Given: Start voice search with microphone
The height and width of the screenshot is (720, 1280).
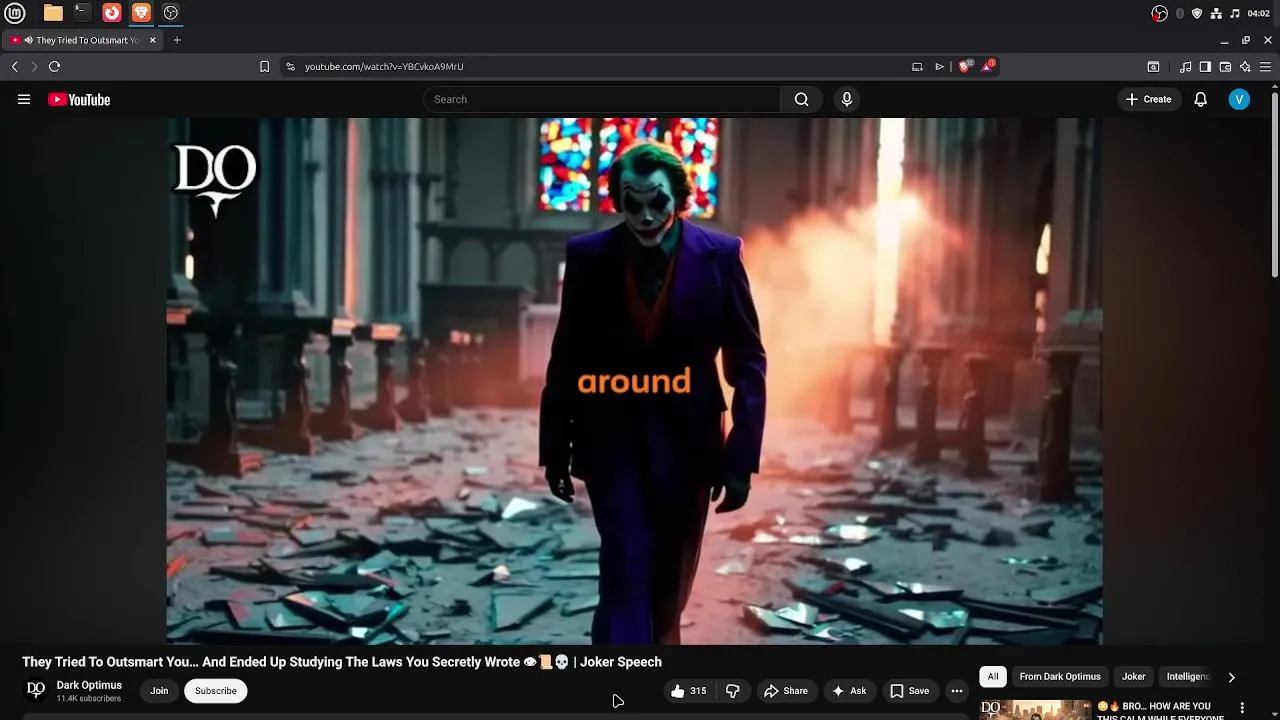Looking at the screenshot, I should (847, 99).
